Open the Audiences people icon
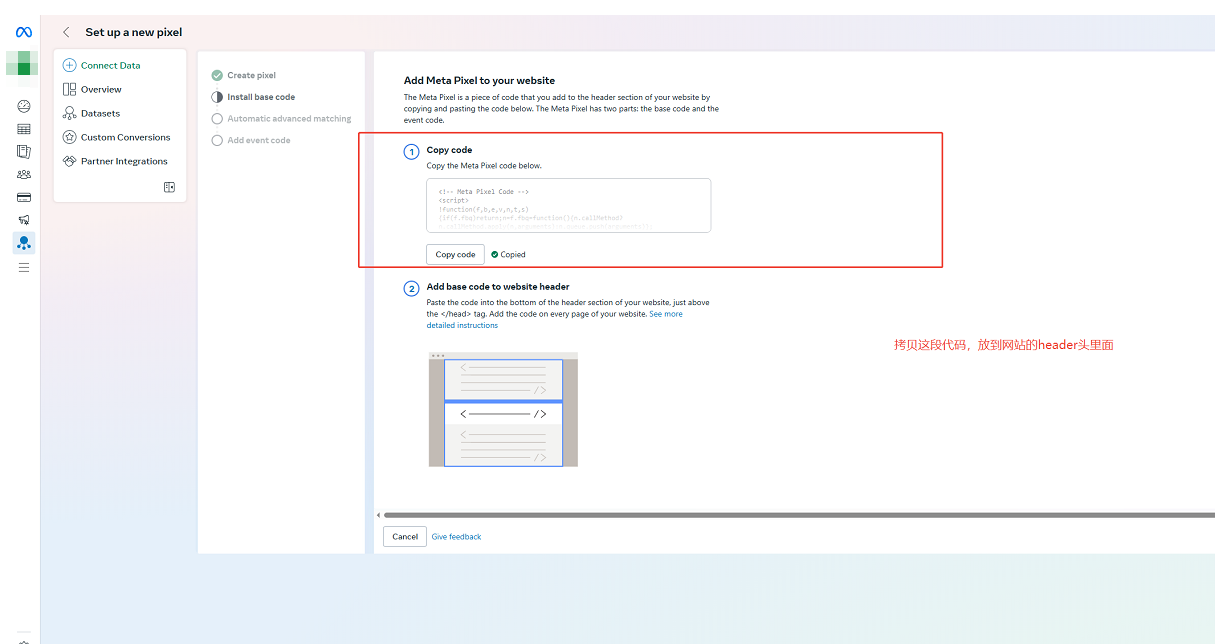 coord(24,174)
